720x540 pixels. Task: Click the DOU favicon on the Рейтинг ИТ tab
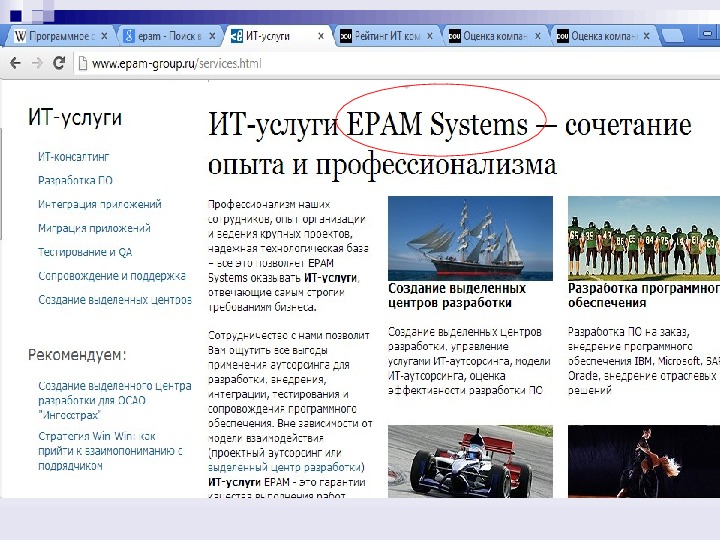(346, 36)
